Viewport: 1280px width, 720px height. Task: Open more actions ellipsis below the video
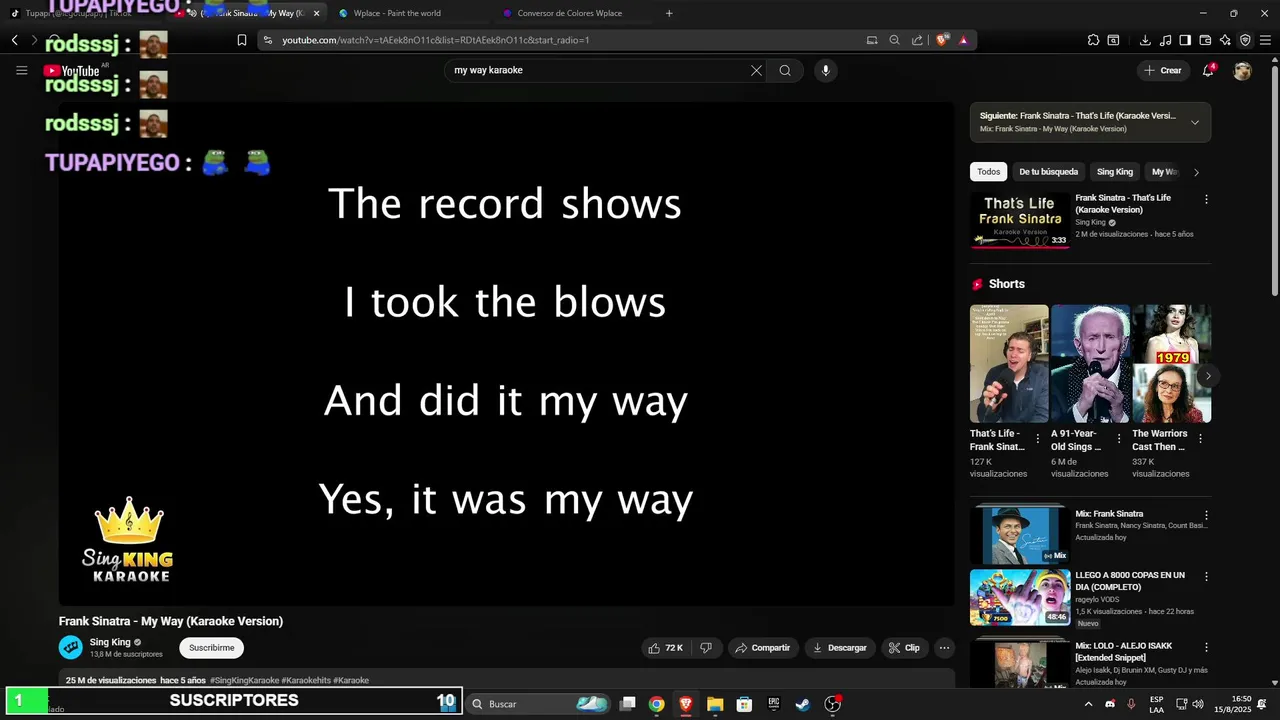click(x=944, y=648)
